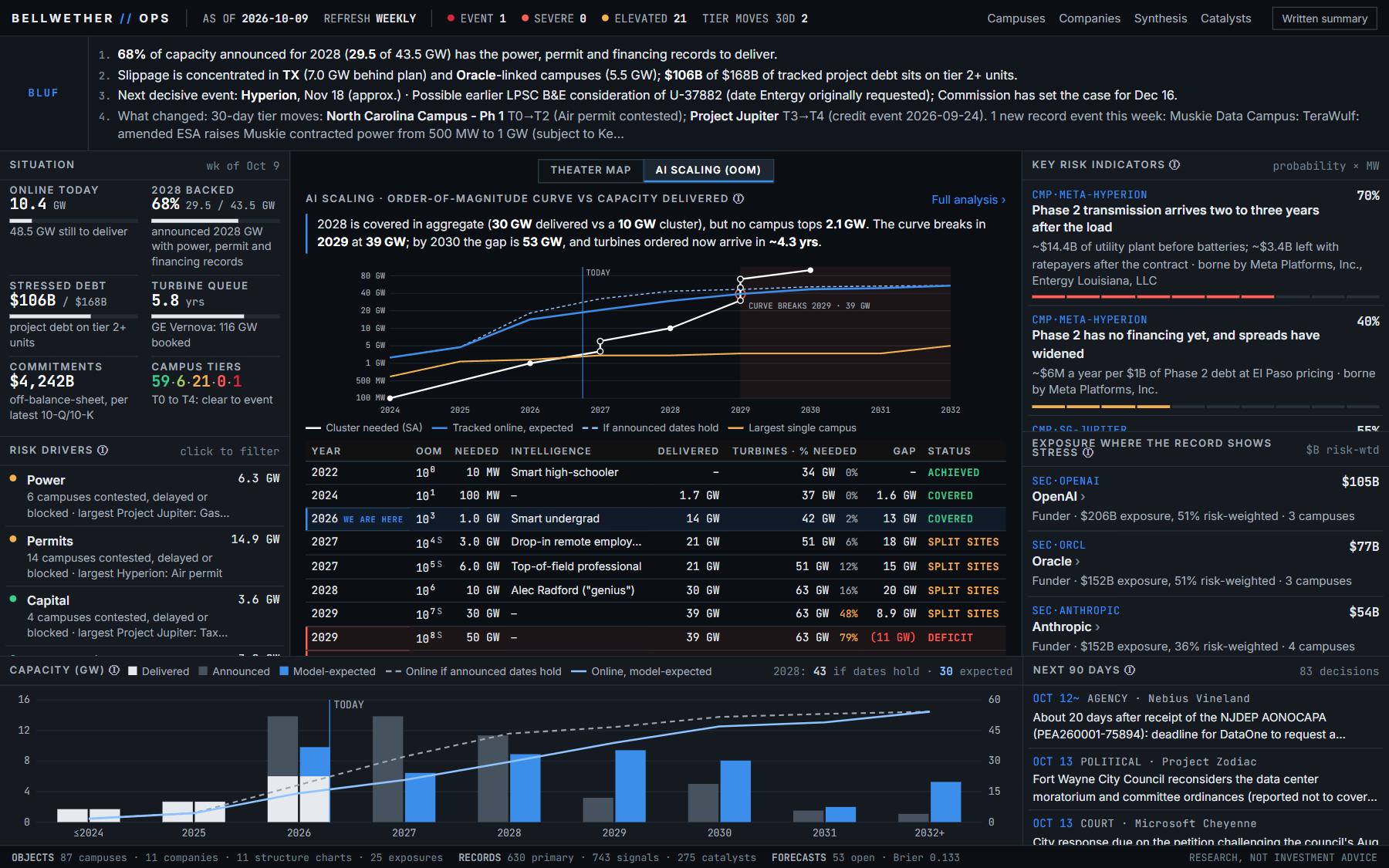Click info icon beside Next 90 Days
The image size is (1389, 868).
point(1130,670)
